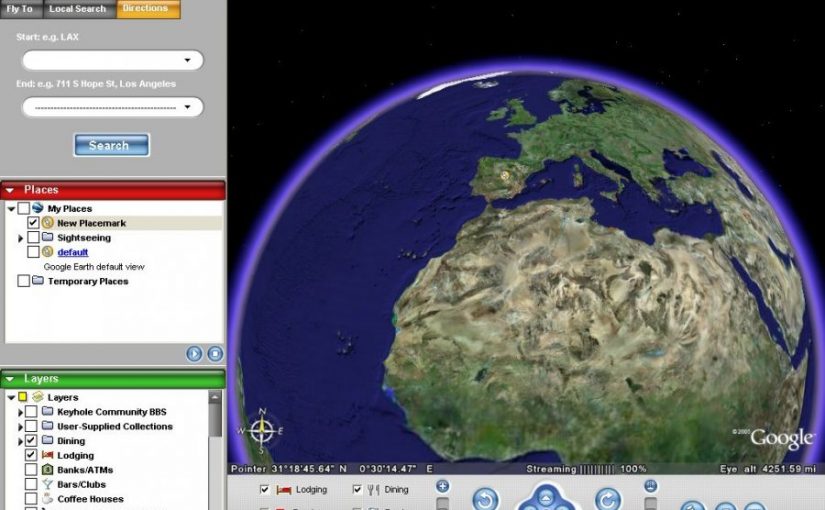Image resolution: width=825 pixels, height=510 pixels.
Task: Click the Layers stack icon
Action: coord(38,397)
